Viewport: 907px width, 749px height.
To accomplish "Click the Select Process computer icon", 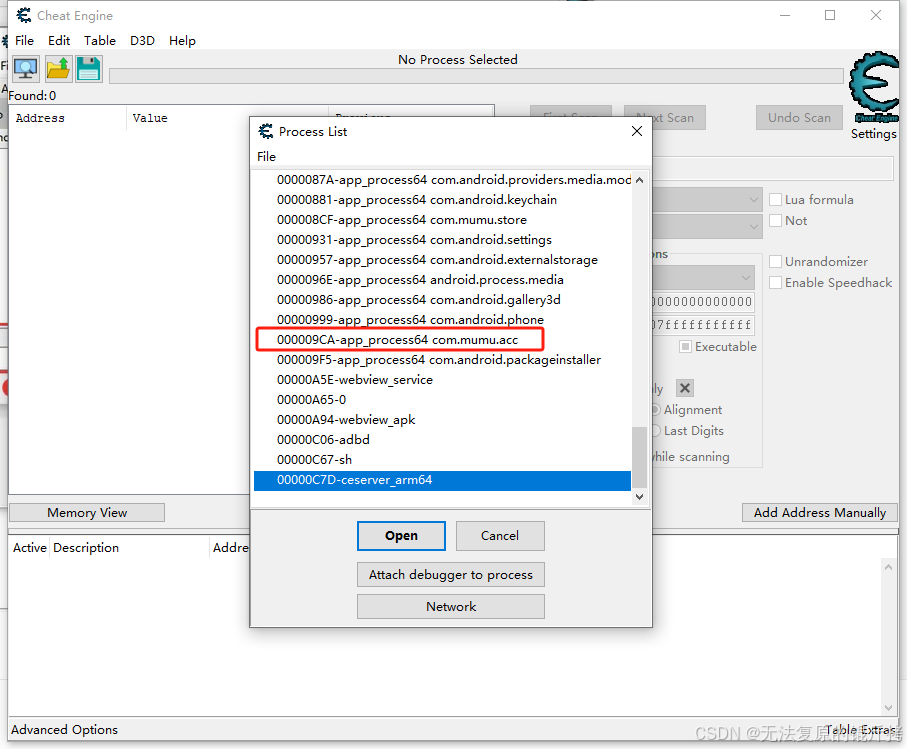I will click(x=25, y=69).
